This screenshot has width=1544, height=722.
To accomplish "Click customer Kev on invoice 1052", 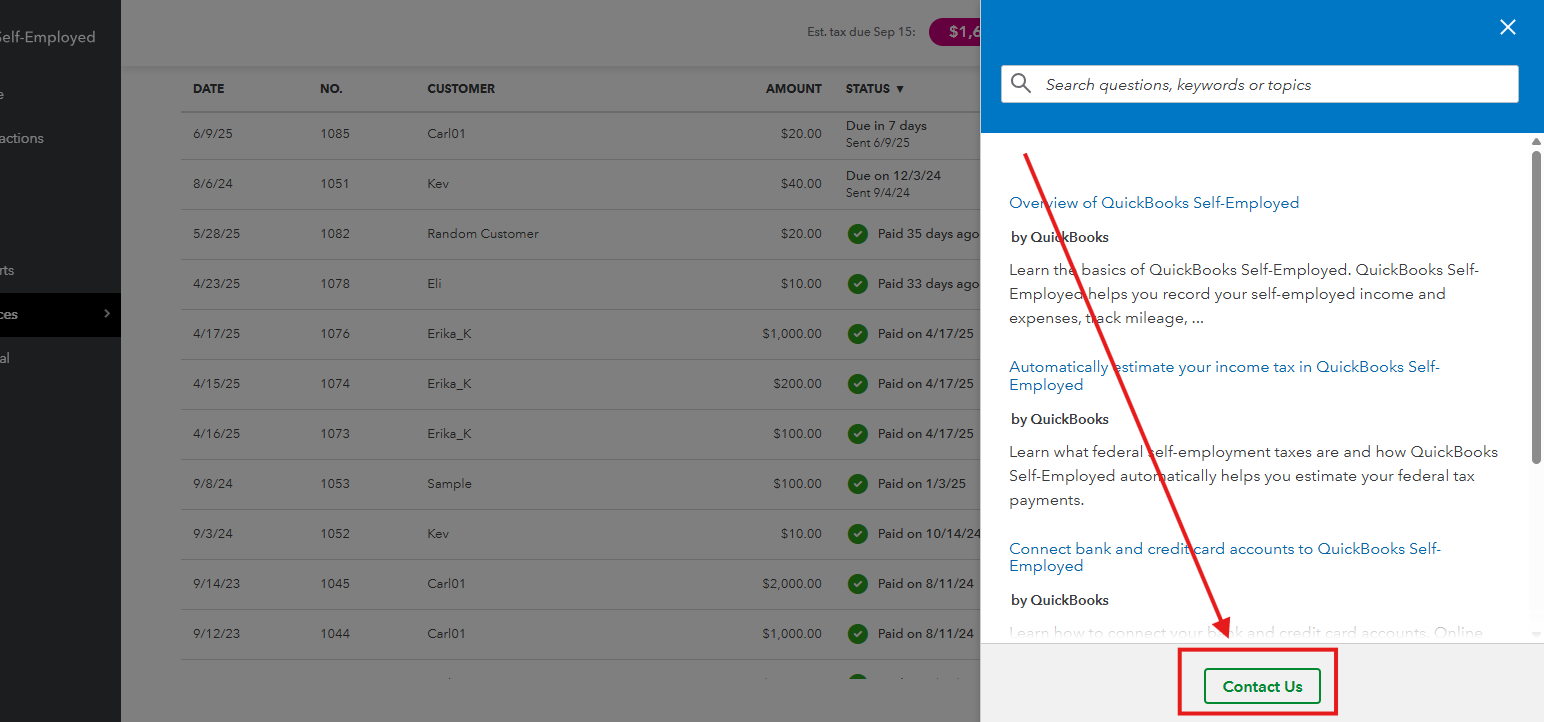I will [x=438, y=534].
